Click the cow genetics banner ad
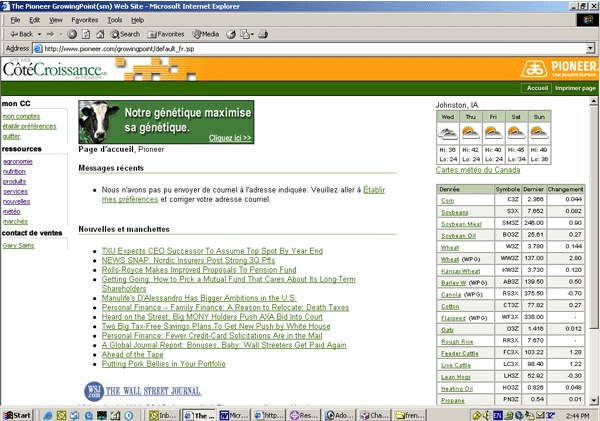 165,122
